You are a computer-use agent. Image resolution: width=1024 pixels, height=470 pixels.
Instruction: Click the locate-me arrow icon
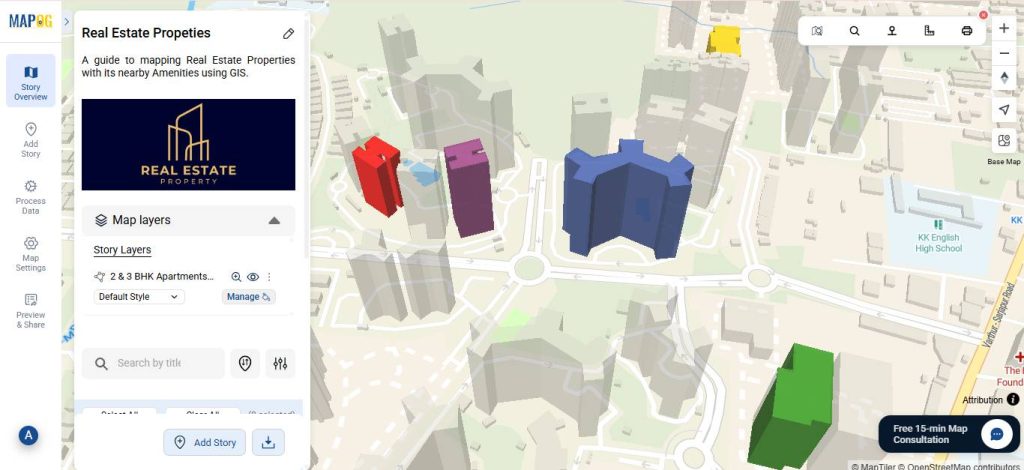[x=1004, y=110]
